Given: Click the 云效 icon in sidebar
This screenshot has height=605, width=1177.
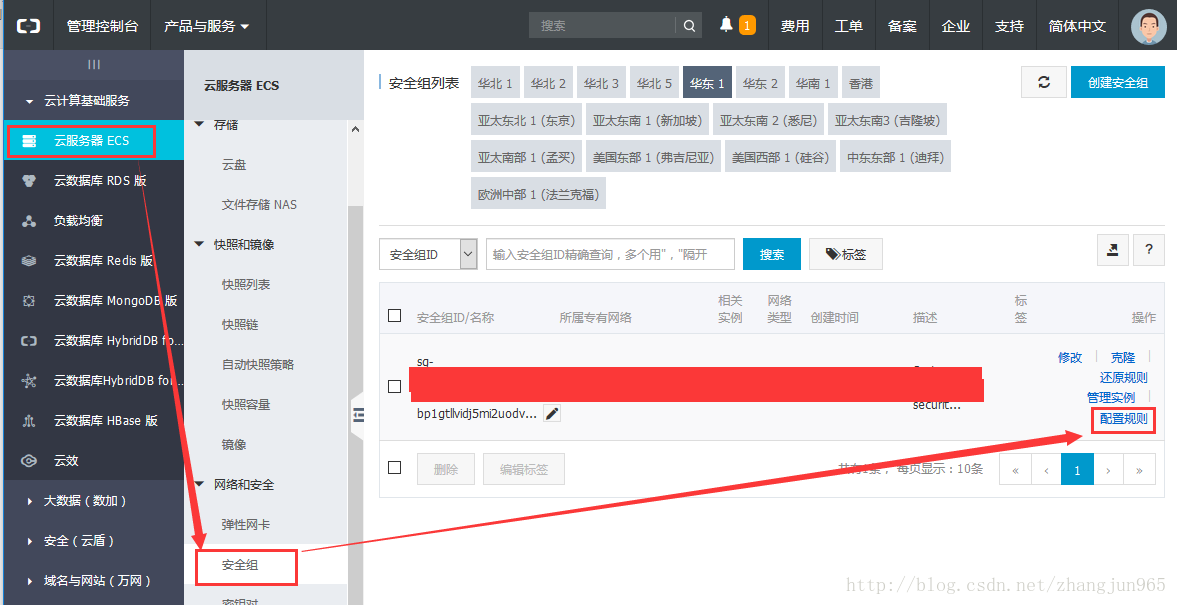Looking at the screenshot, I should pos(29,461).
